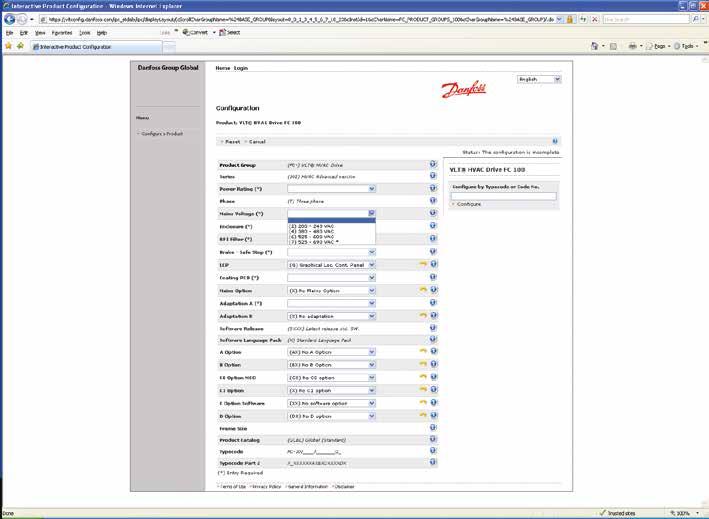Screen dimensions: 709x519
Task: Click the info icon for Software Release
Action: tap(433, 328)
